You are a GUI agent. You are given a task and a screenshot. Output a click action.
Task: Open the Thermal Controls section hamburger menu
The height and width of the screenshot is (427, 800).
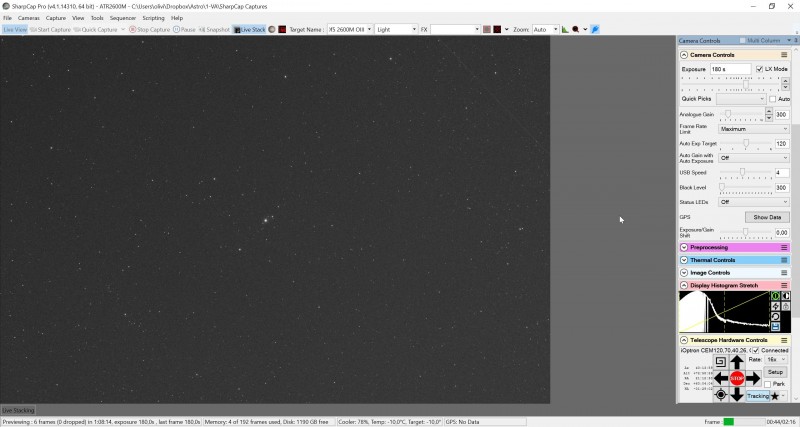[x=784, y=260]
